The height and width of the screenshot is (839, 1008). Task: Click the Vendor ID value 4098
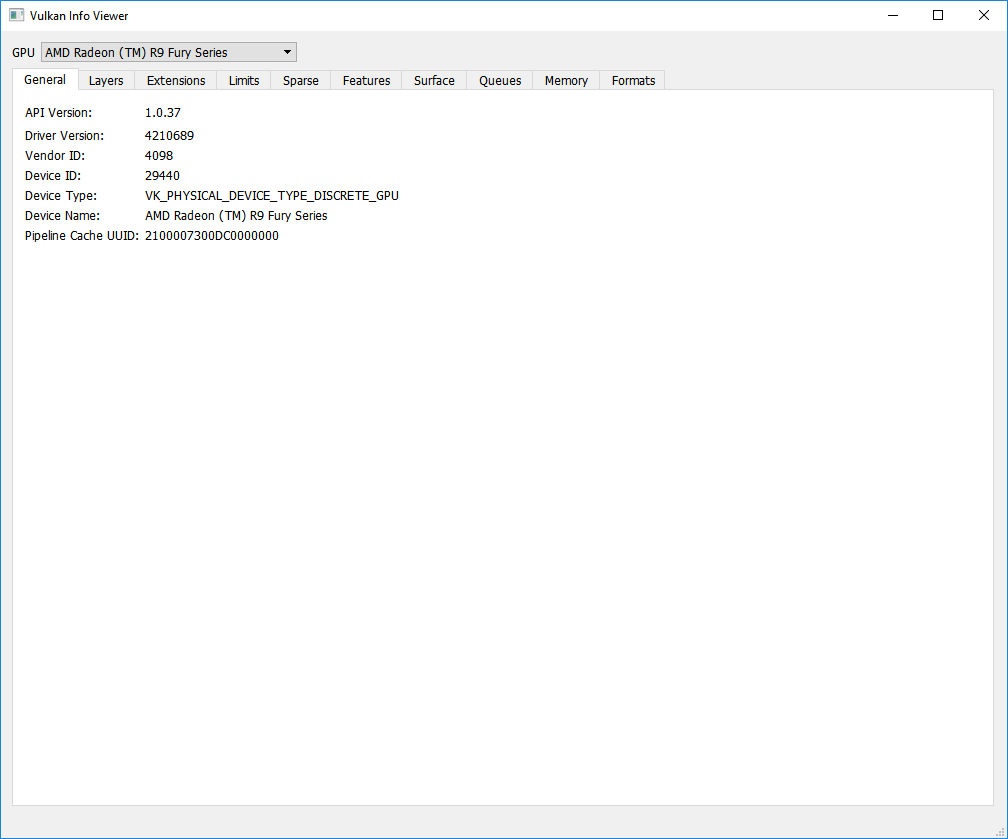pyautogui.click(x=159, y=156)
